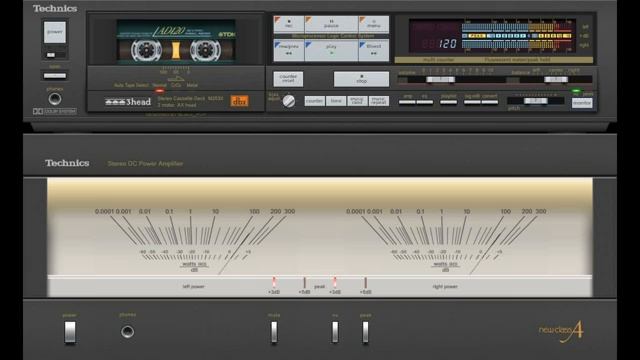Flip the amplifier power switch

(x=70, y=332)
